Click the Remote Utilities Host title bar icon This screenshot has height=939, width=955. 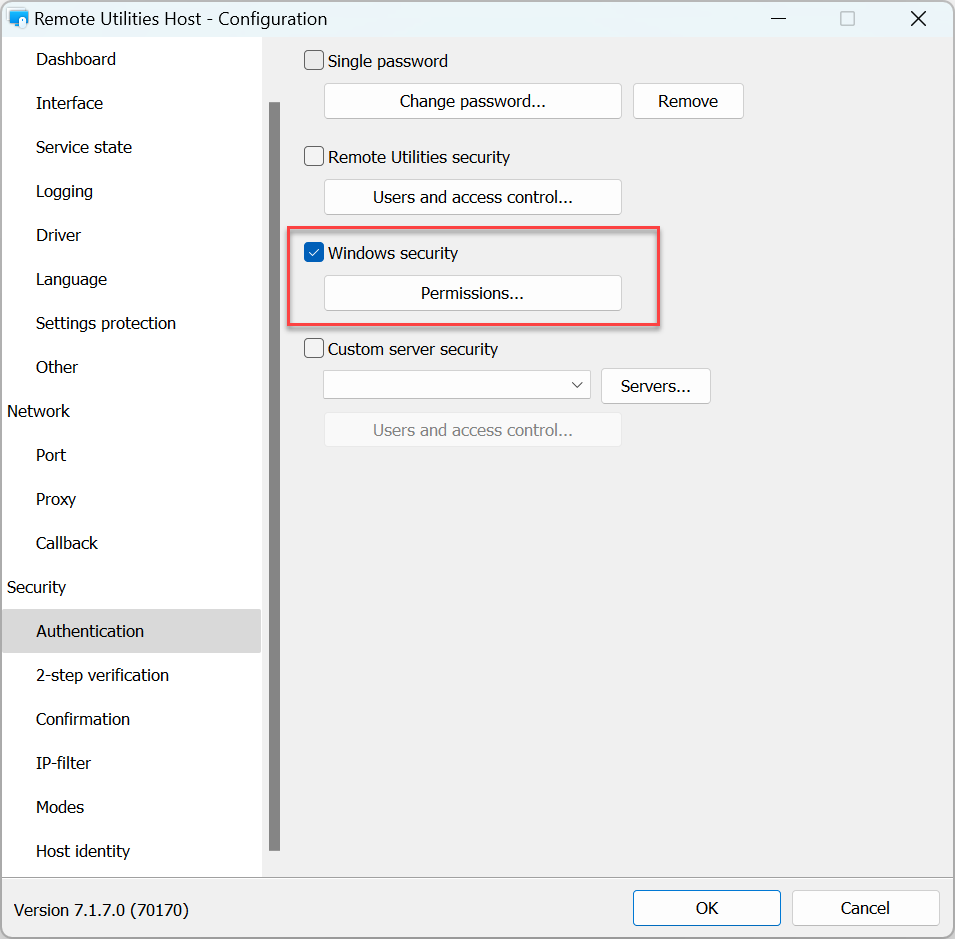(x=18, y=19)
